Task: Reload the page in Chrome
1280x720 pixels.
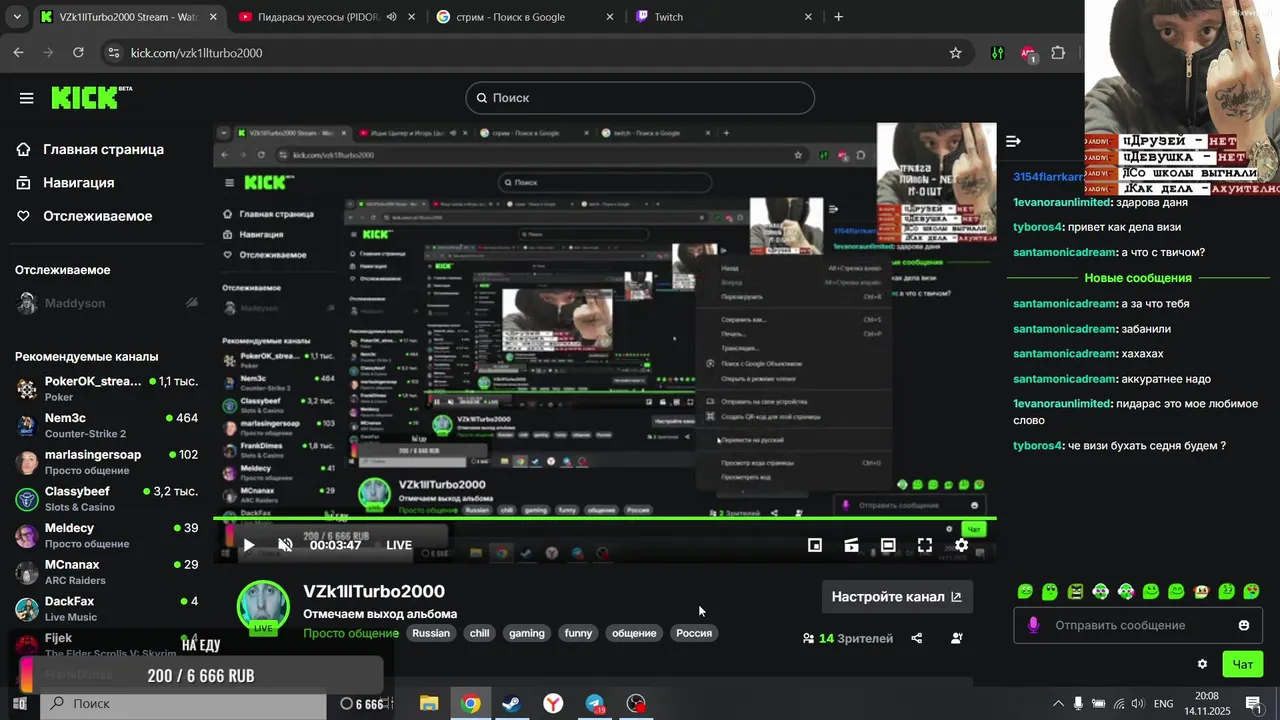Action: pos(78,53)
